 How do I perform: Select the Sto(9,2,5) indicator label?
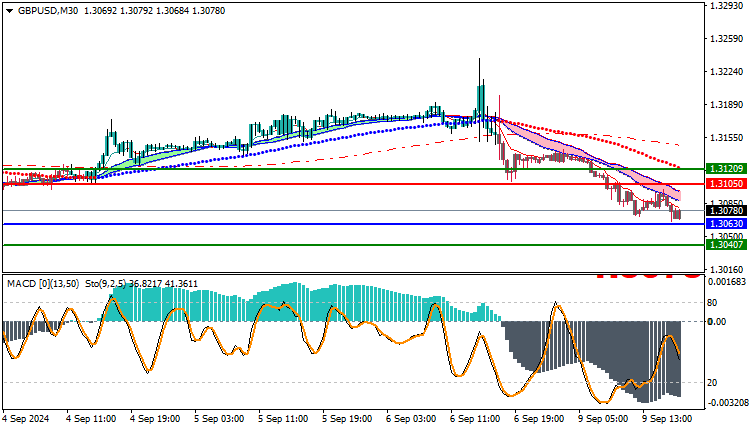106,284
